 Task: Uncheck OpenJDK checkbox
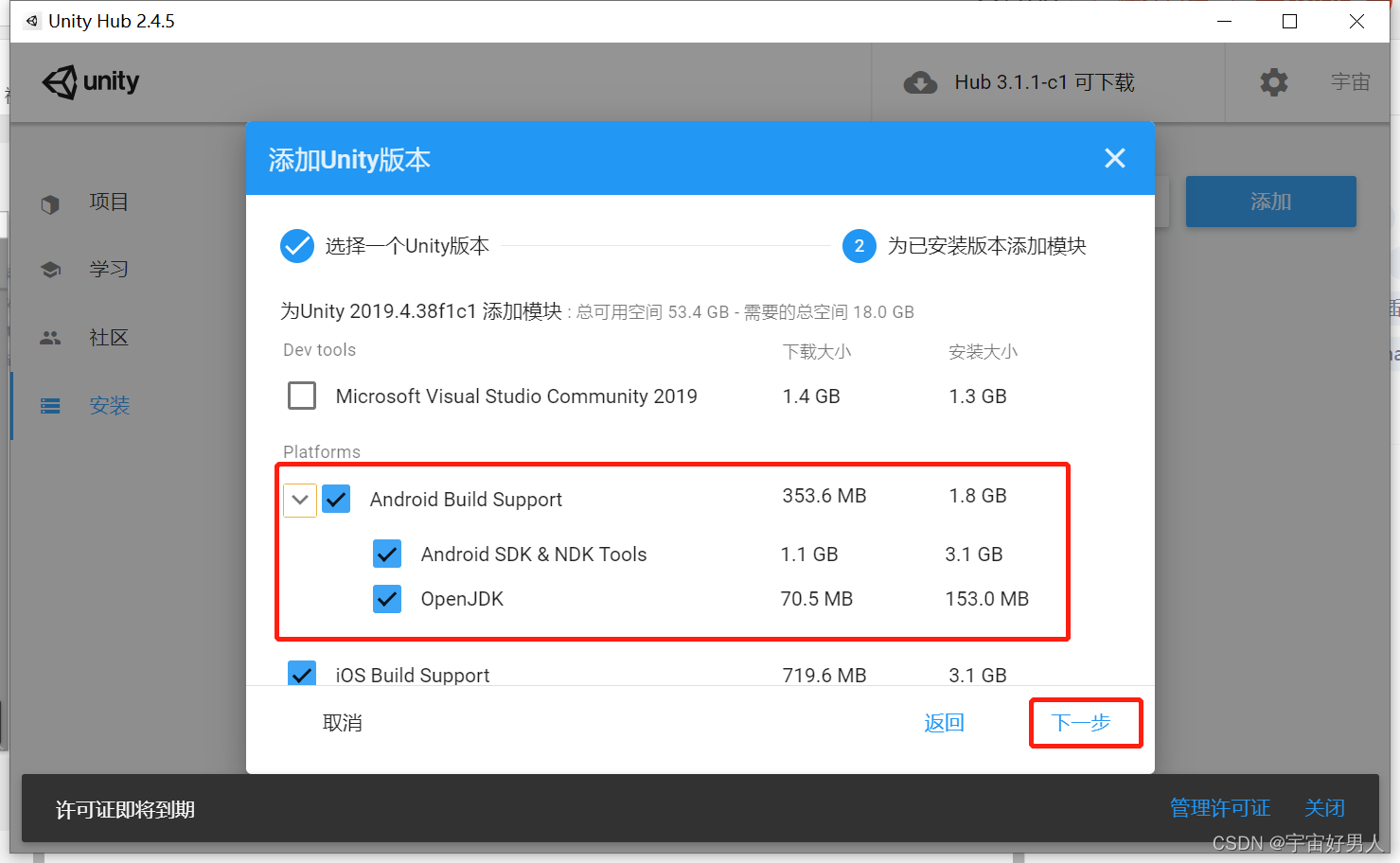(x=387, y=599)
